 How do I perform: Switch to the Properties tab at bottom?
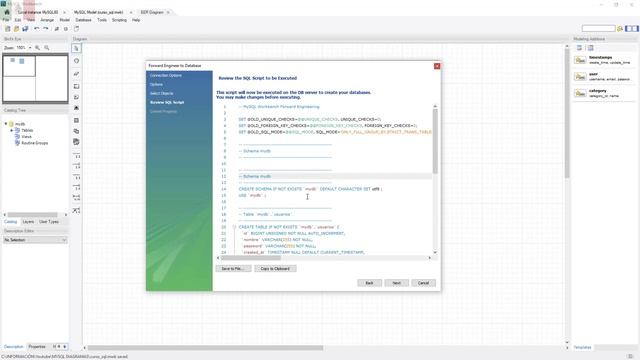[37, 347]
